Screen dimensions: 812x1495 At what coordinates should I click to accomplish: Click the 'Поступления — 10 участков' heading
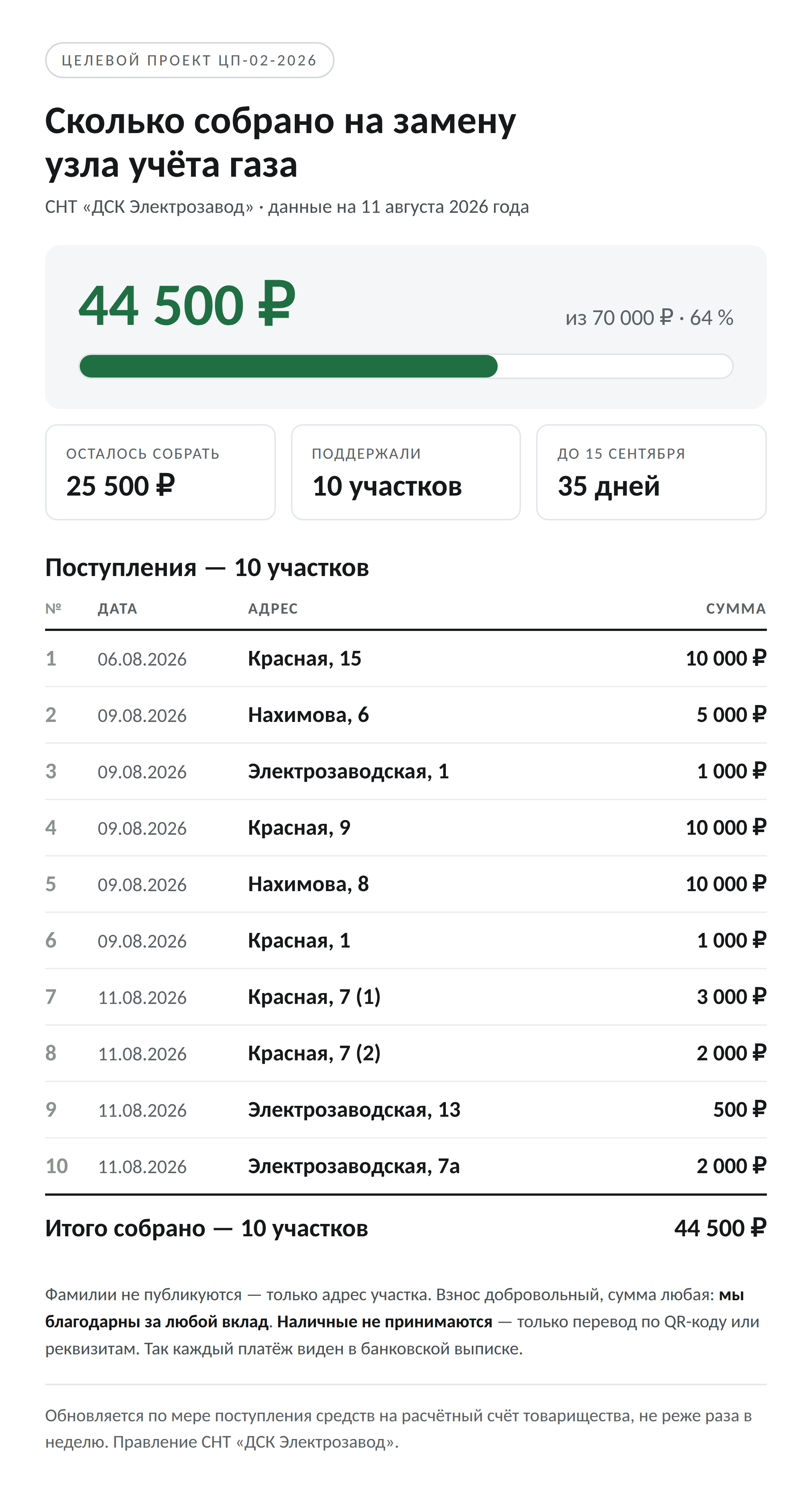click(207, 568)
